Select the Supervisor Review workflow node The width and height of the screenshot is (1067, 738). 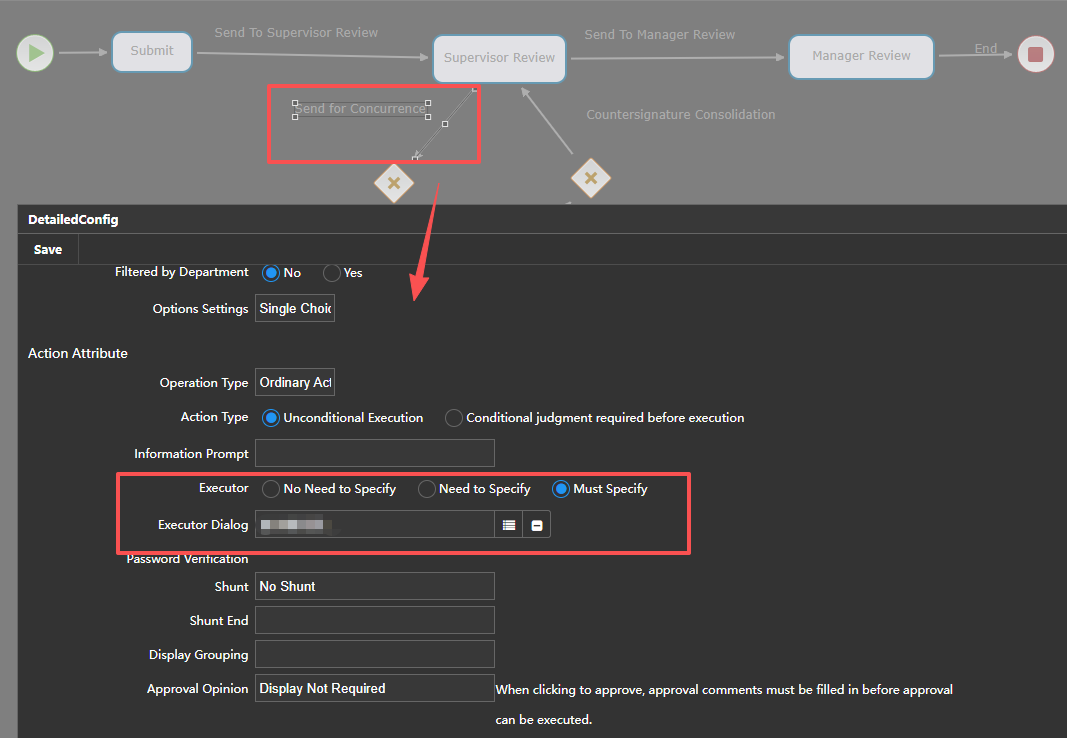(x=499, y=58)
